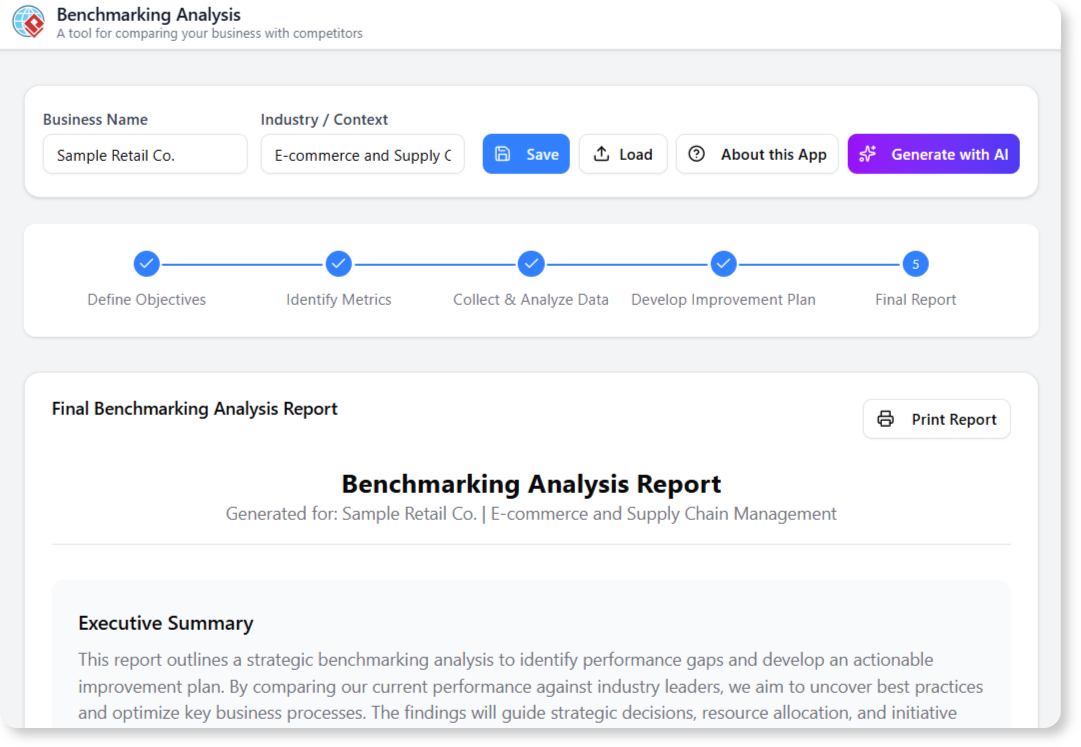Load a saved analysis via Load button
This screenshot has width=1081, height=747.
(623, 154)
